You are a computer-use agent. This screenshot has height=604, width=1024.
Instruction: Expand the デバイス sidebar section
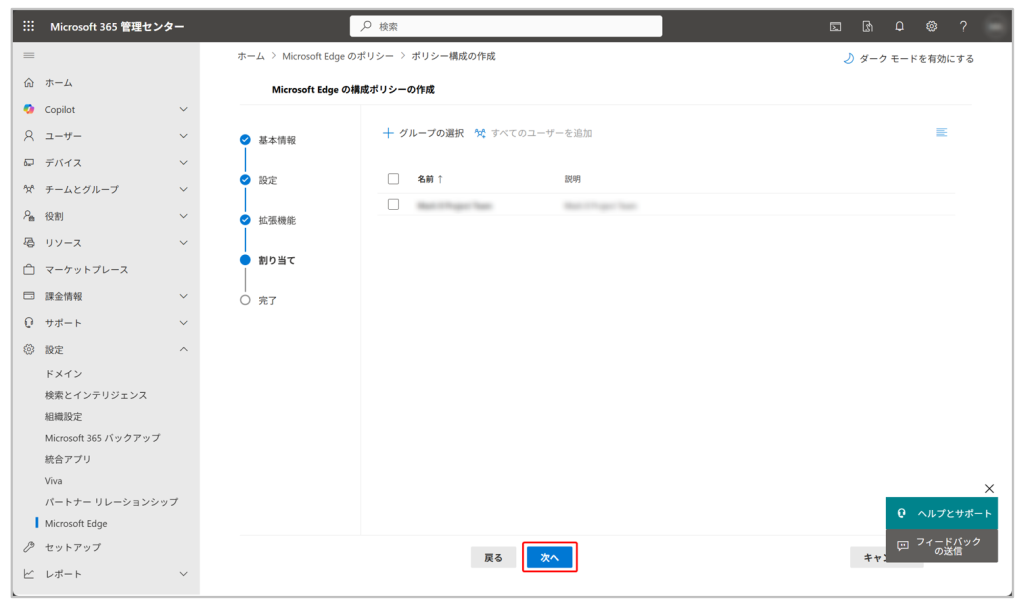pyautogui.click(x=184, y=163)
